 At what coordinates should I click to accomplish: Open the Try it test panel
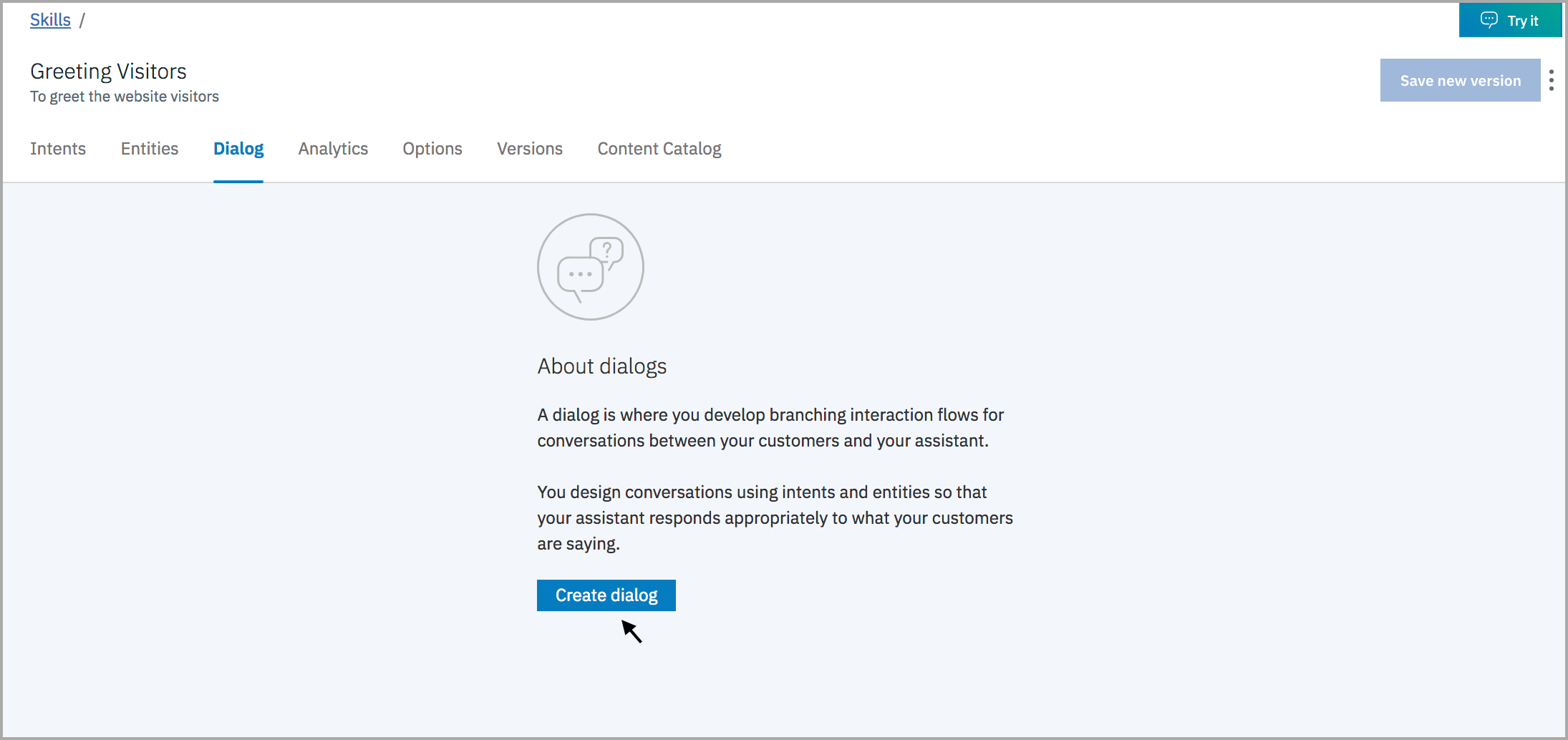[1511, 20]
